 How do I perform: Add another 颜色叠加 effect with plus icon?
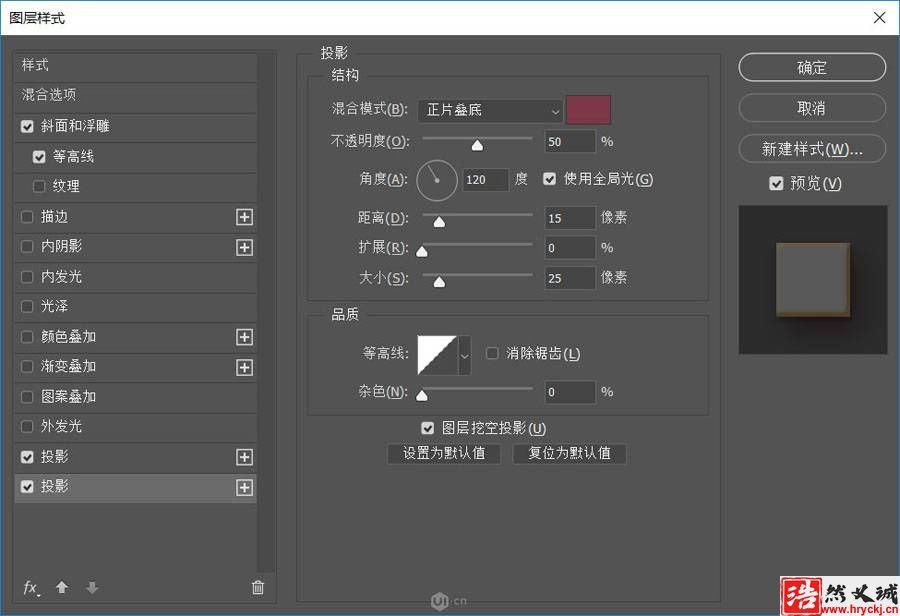click(245, 337)
